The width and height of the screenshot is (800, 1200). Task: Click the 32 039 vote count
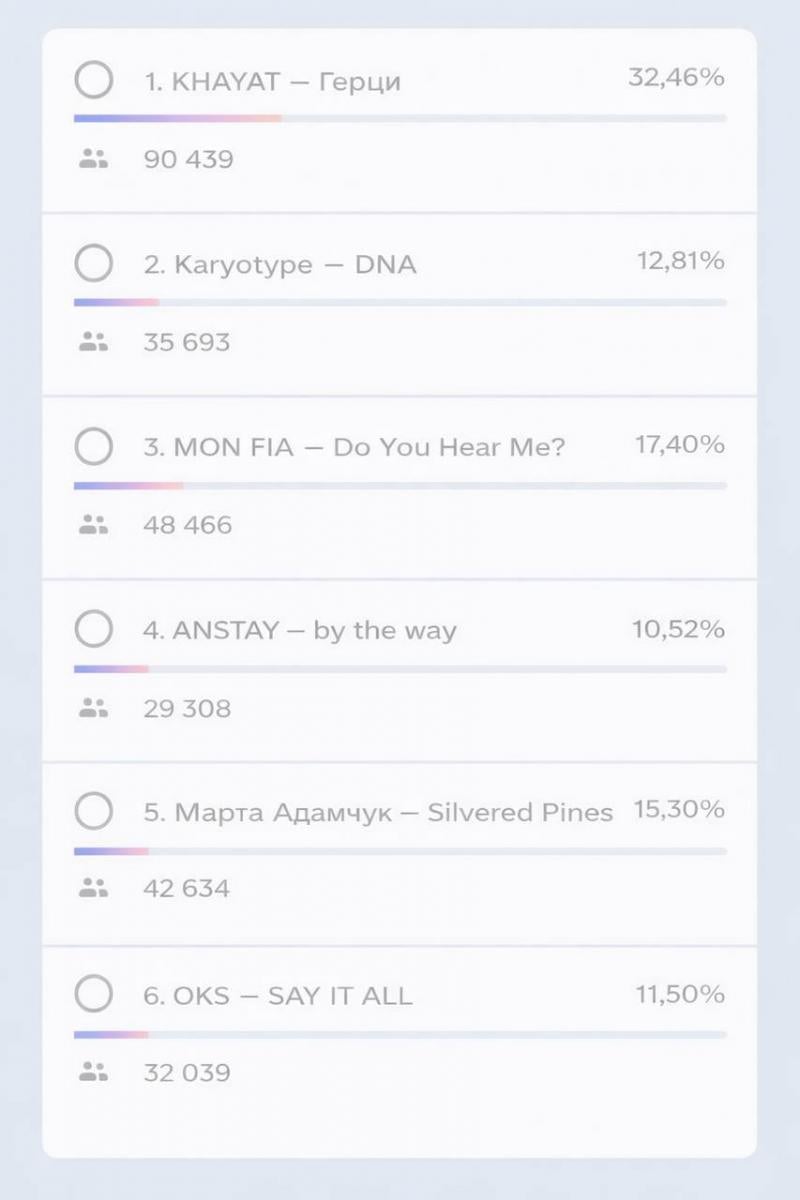coord(187,1073)
